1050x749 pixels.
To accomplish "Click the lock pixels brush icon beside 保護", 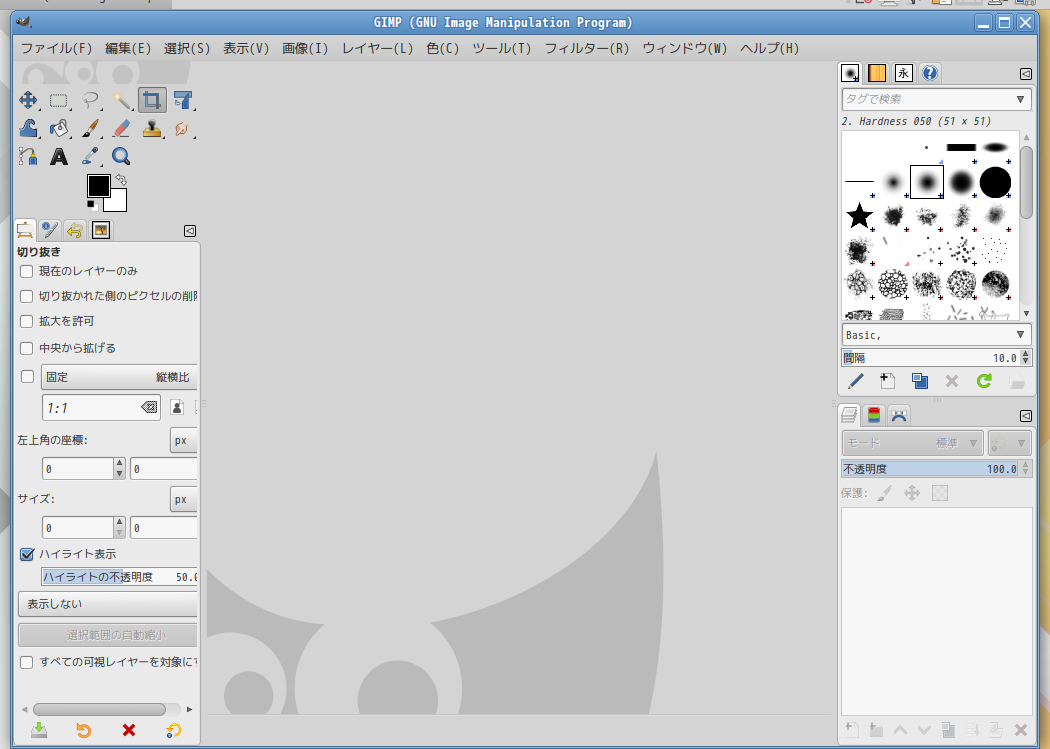I will tap(885, 493).
